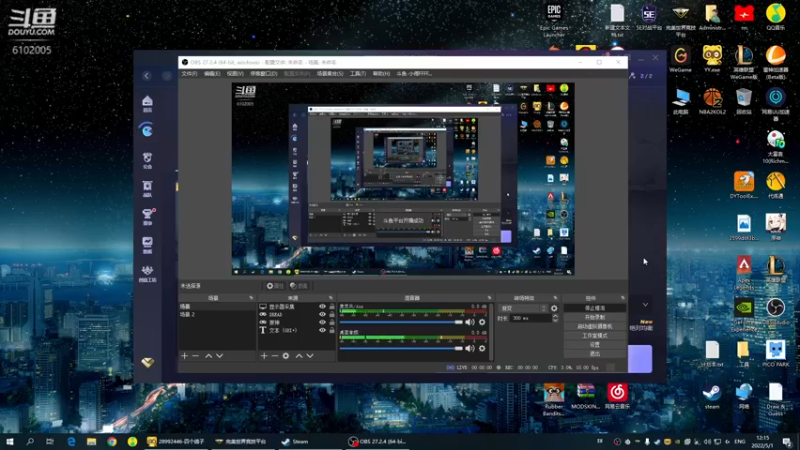Move the source up in sources list

(x=299, y=356)
